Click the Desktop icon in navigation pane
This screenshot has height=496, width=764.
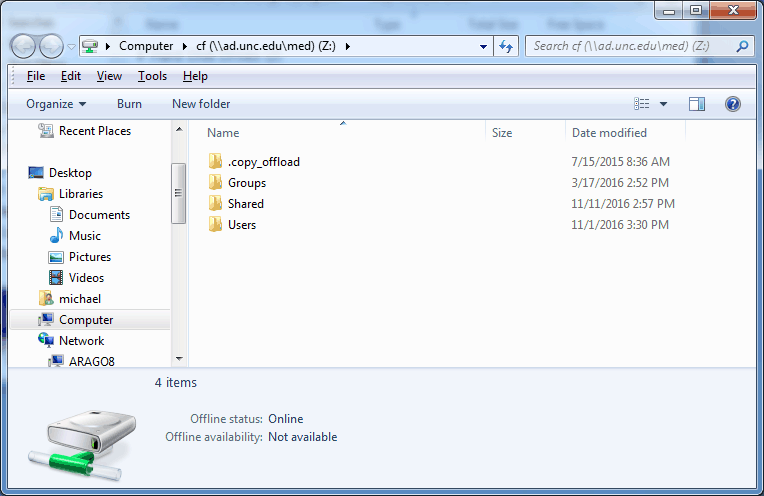pos(36,173)
